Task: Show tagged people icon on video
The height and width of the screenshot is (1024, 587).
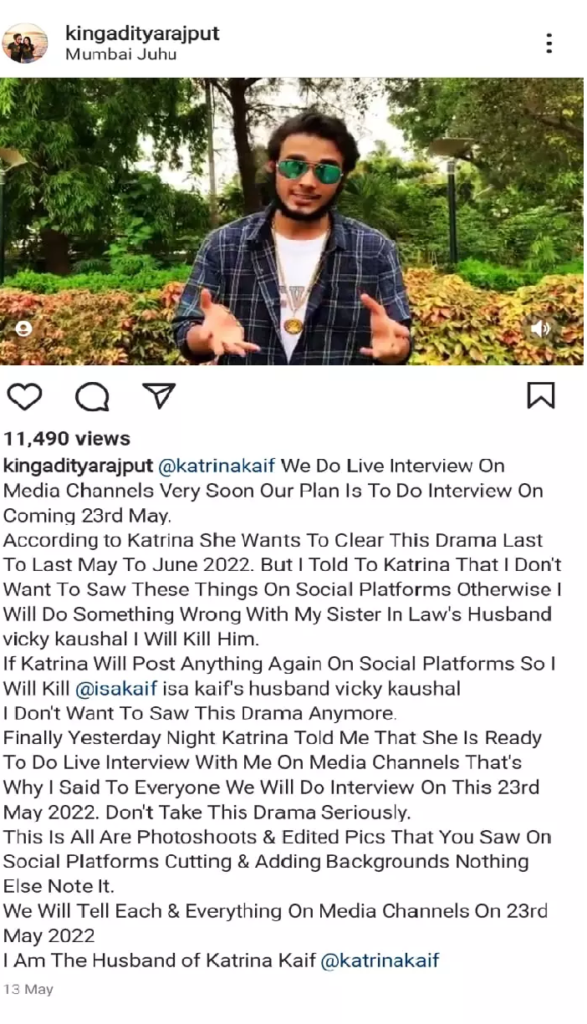Action: tap(24, 328)
